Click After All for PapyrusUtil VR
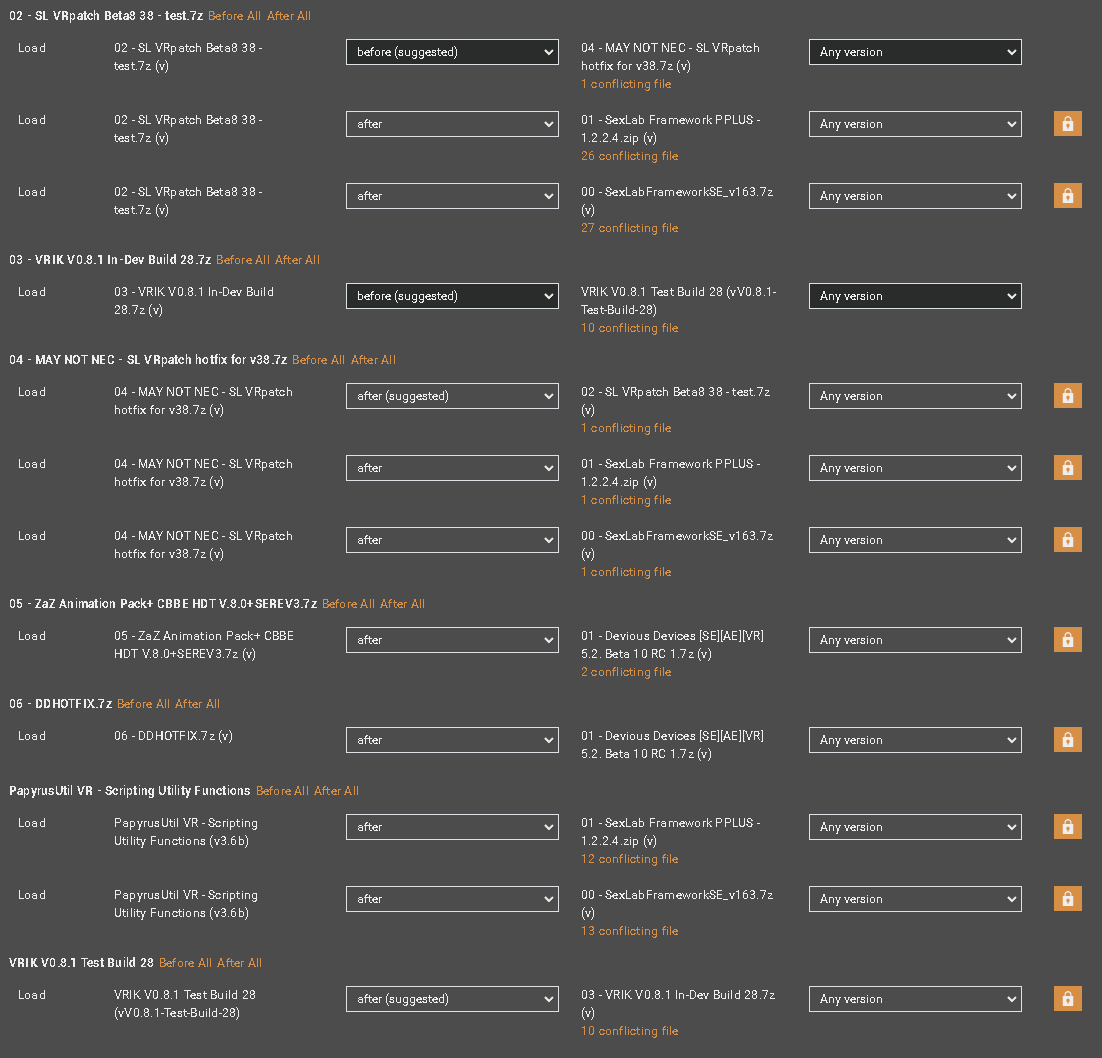The height and width of the screenshot is (1058, 1102). [336, 791]
